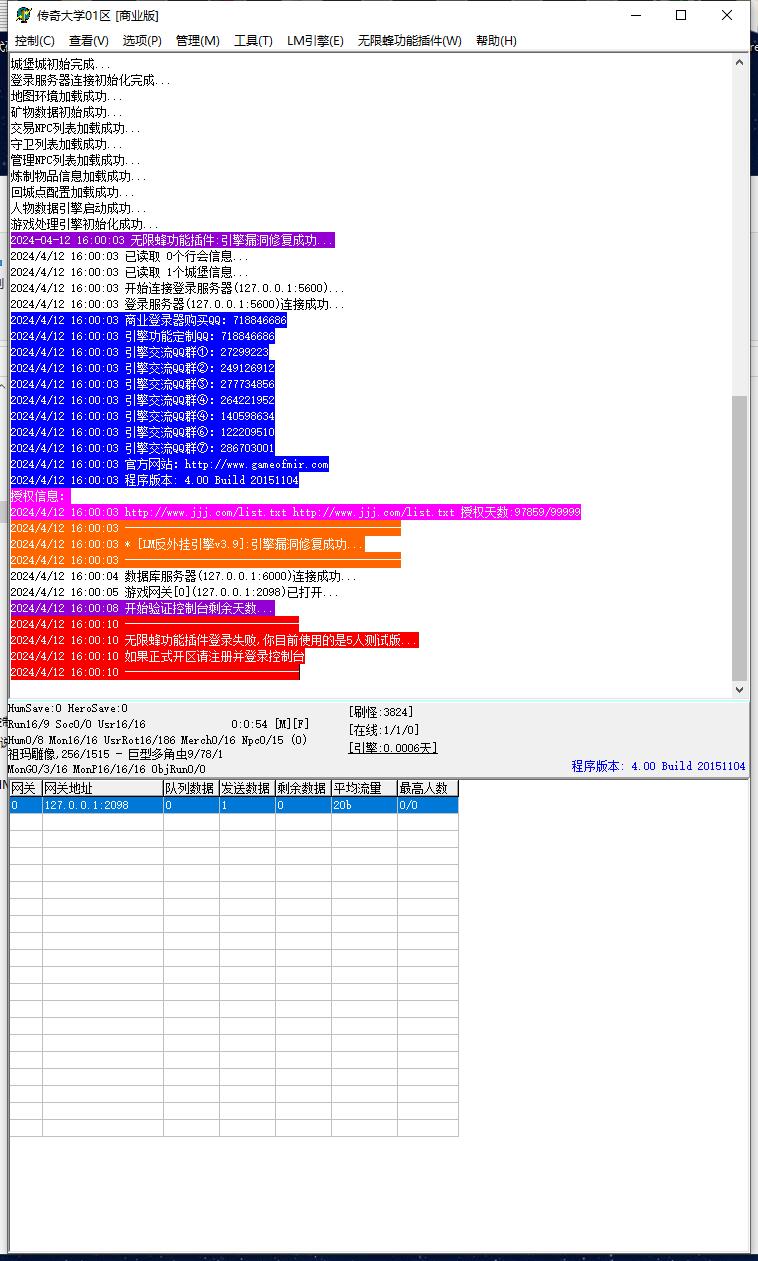The height and width of the screenshot is (1261, 758).
Task: Click the 队列数据 column header
Action: point(191,788)
